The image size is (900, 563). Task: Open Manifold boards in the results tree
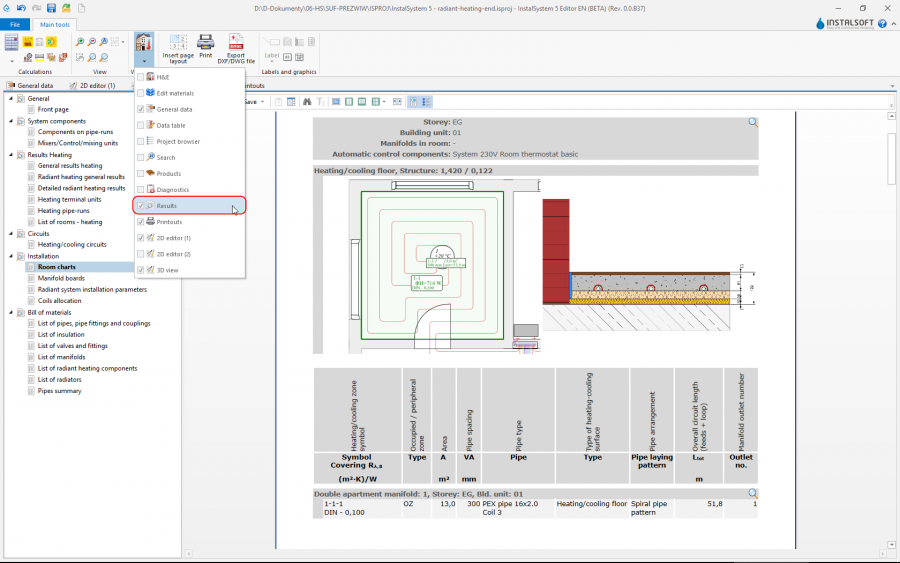[x=61, y=278]
